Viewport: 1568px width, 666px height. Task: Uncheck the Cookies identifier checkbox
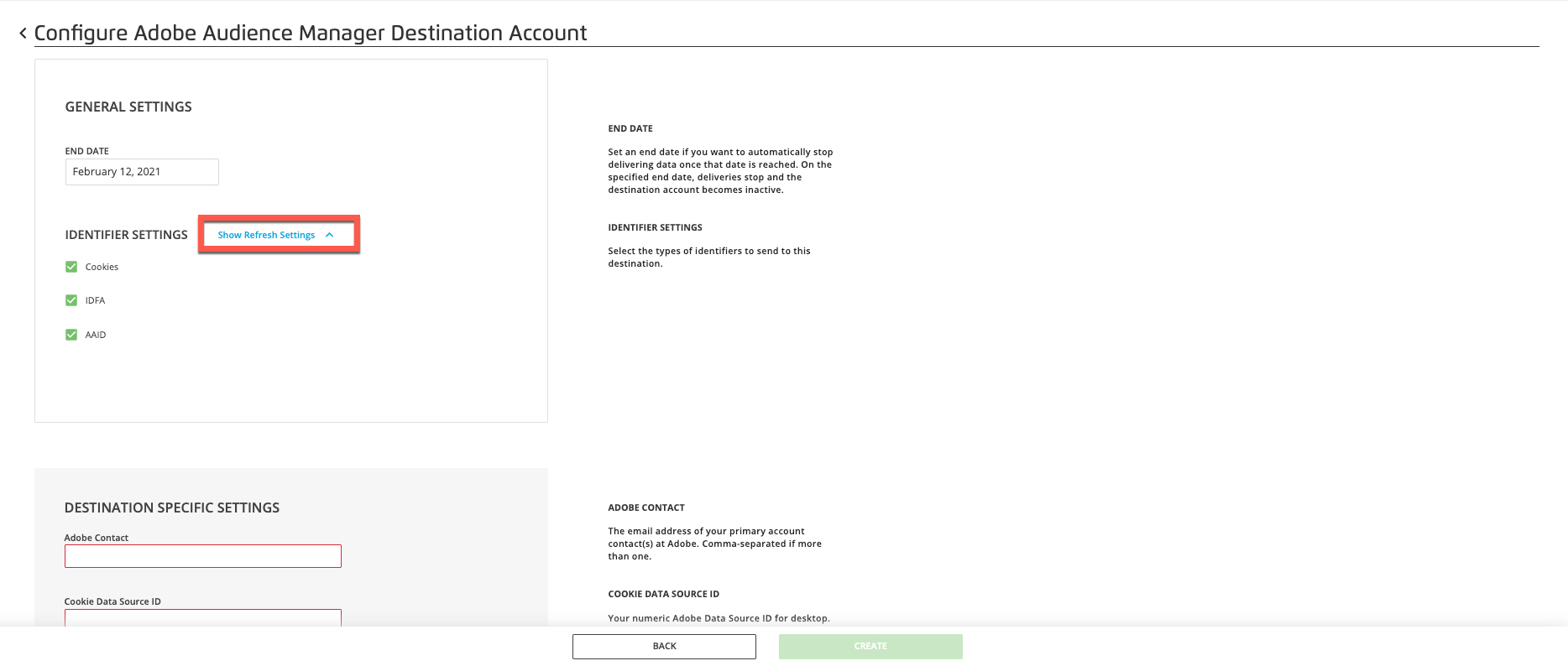(71, 267)
